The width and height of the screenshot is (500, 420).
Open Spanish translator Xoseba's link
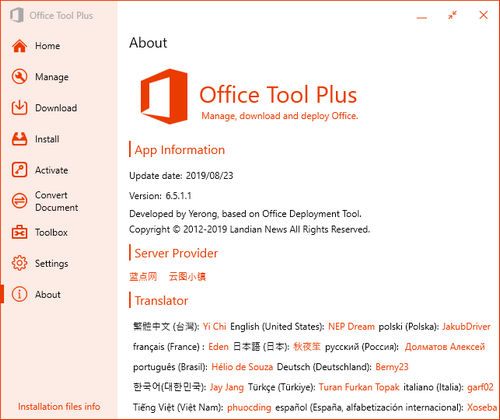pyautogui.click(x=482, y=407)
